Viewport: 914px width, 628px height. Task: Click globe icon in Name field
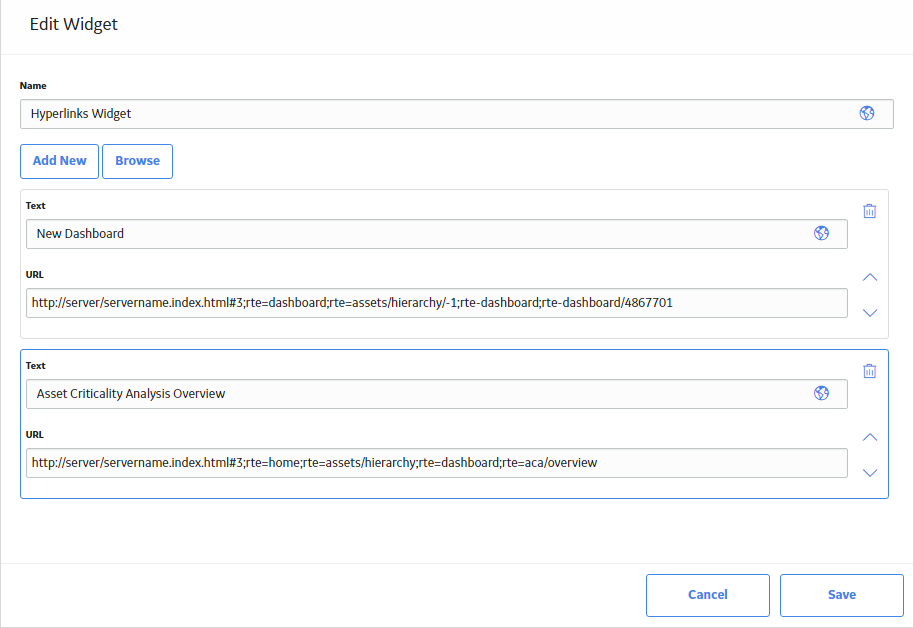pyautogui.click(x=867, y=113)
